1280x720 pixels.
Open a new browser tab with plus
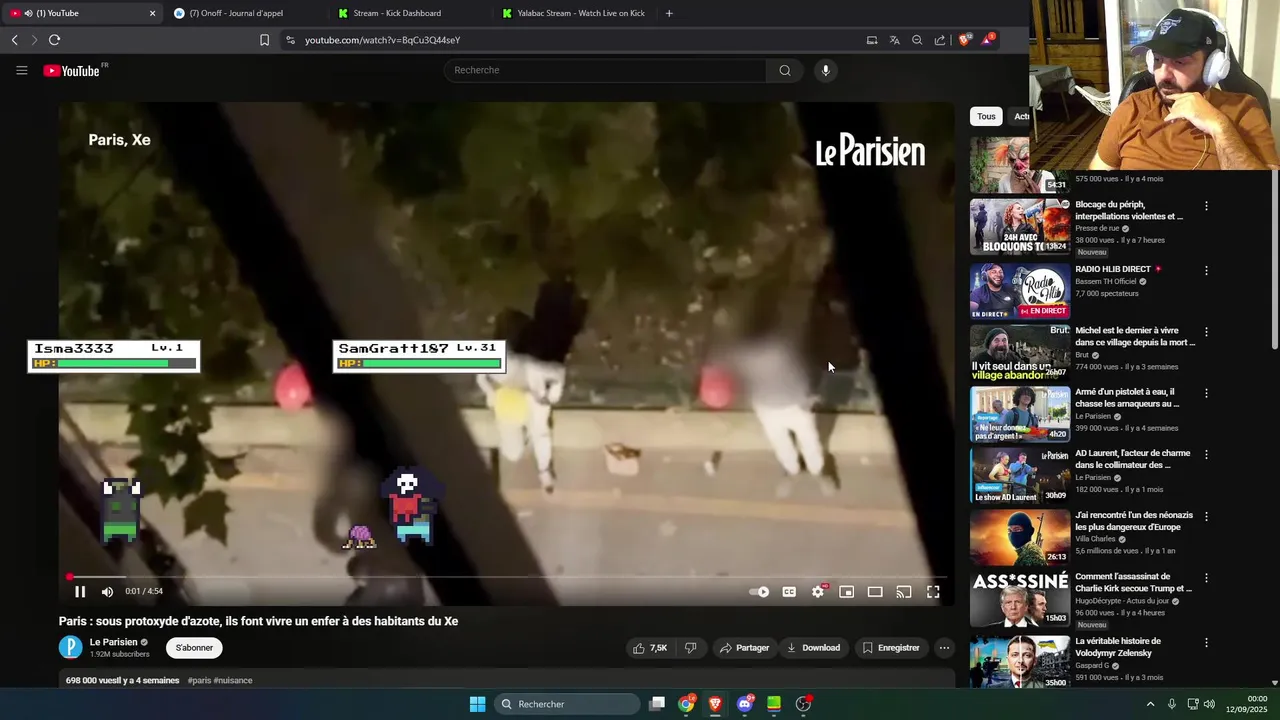coord(669,13)
